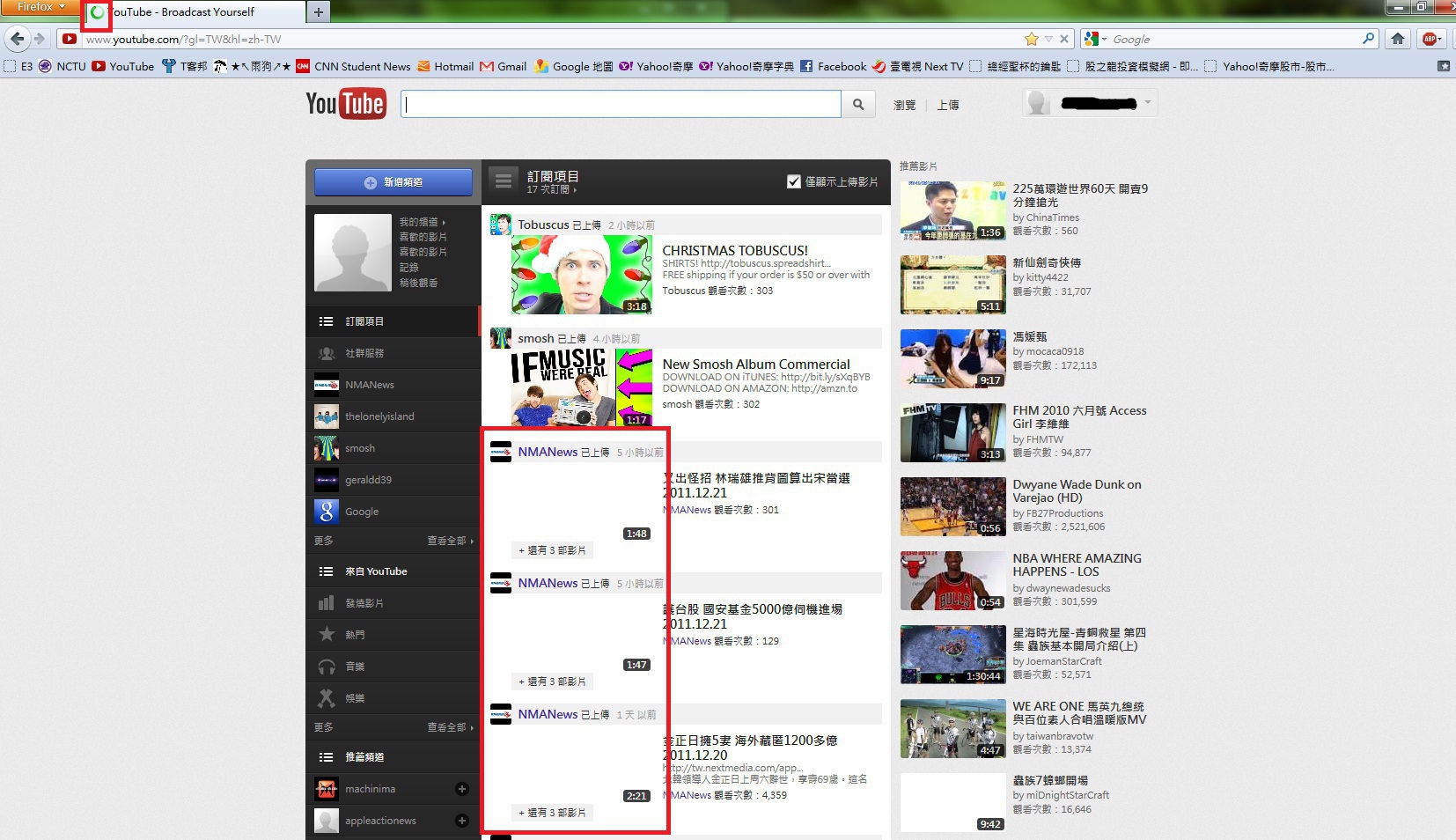
Task: Open 熱門 star icon item
Action: [x=393, y=635]
